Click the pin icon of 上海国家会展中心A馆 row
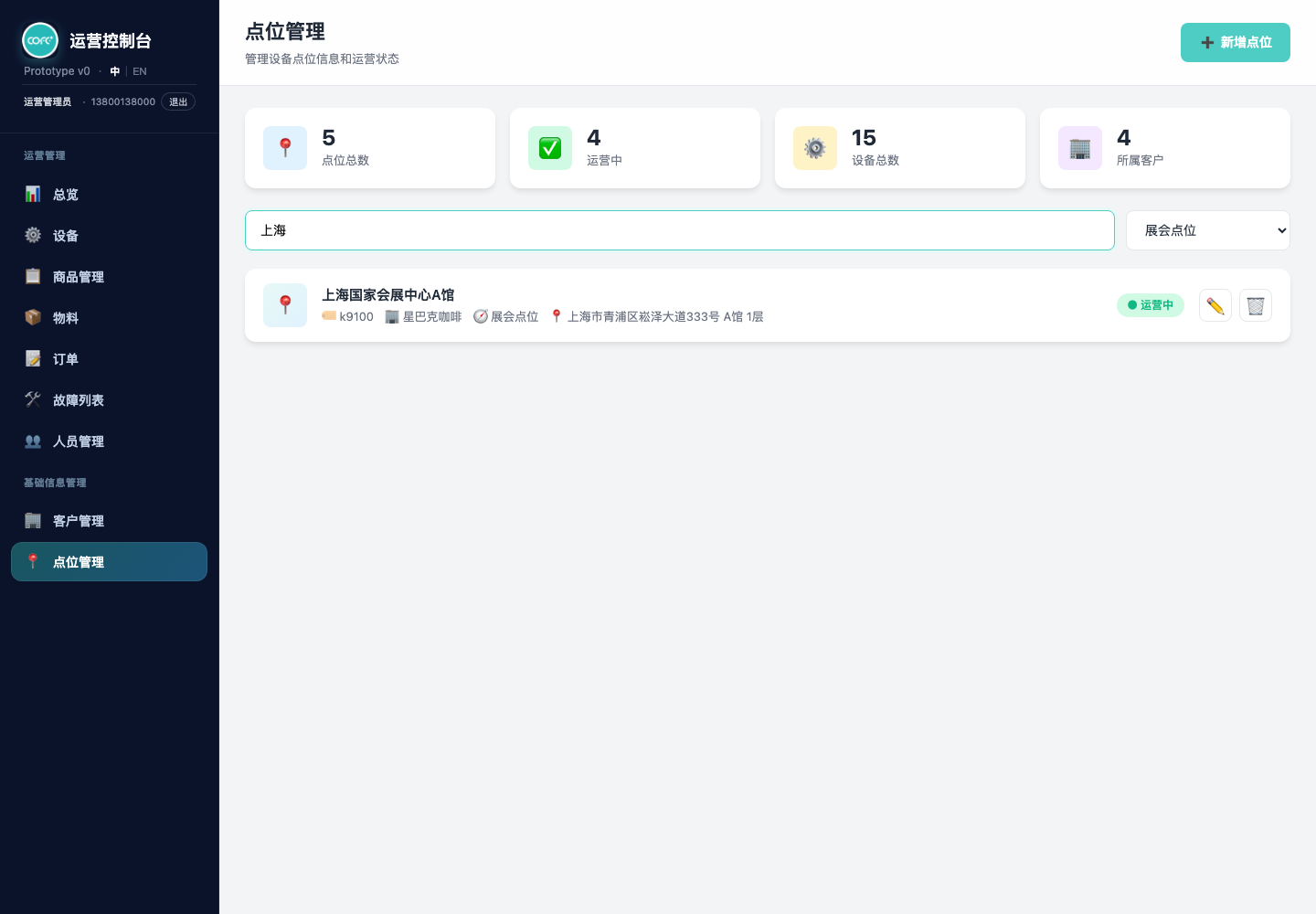Screen dimensions: 1316x914 [x=285, y=305]
